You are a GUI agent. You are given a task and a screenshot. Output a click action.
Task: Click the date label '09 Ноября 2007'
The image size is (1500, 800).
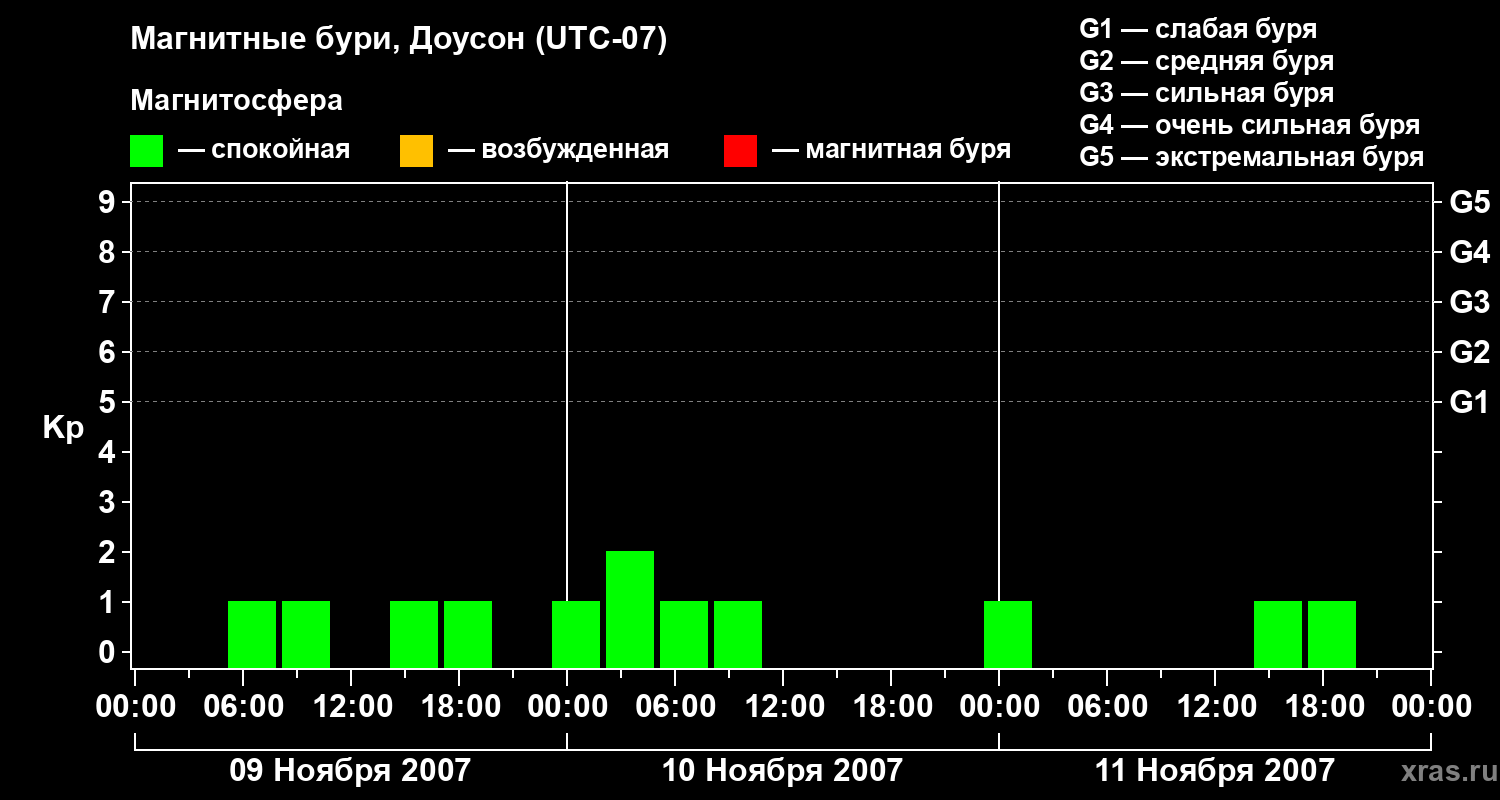tap(350, 770)
